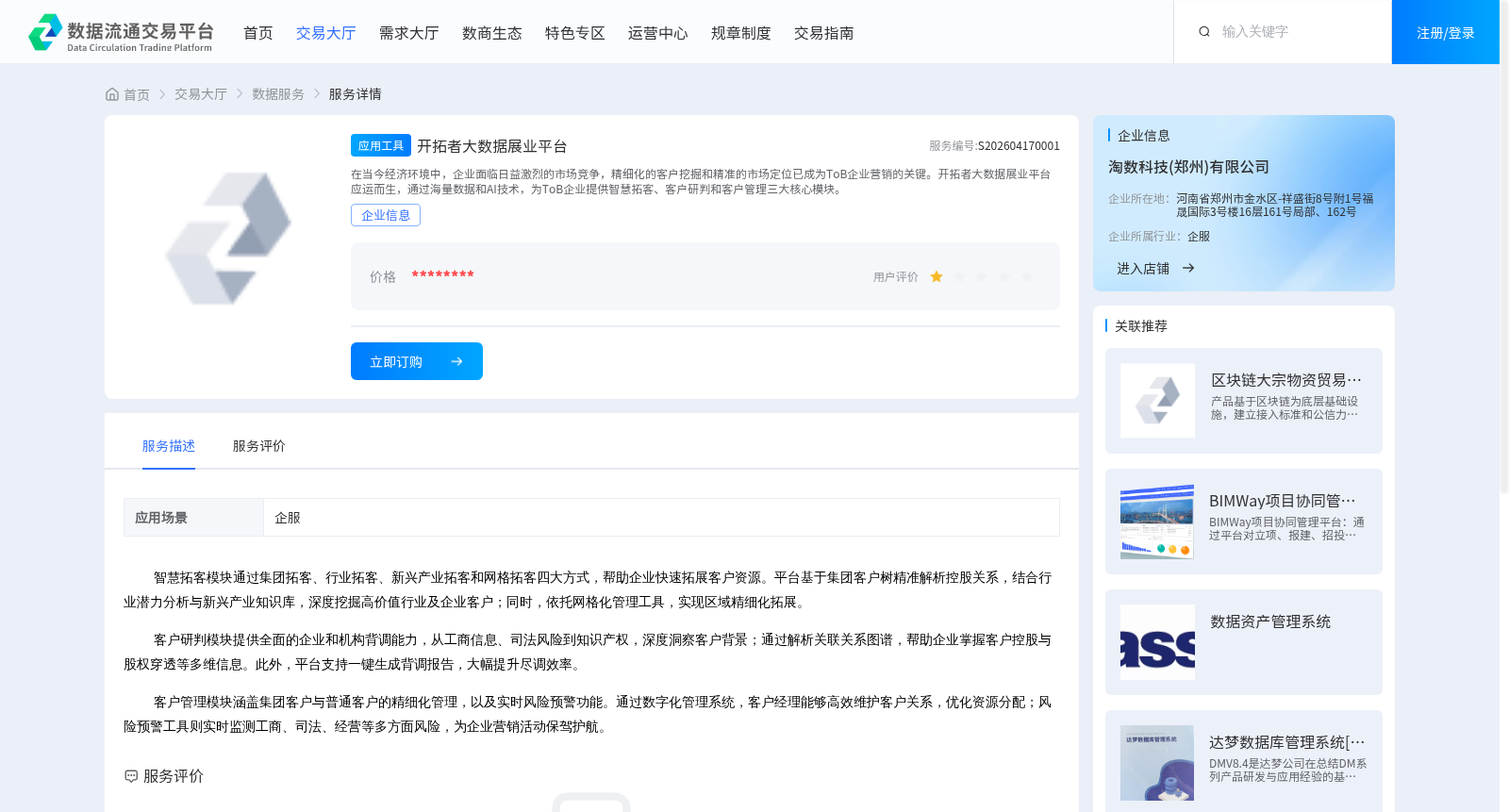Open BIMWay项目协同管 title link
This screenshot has width=1509, height=812.
click(x=1283, y=501)
